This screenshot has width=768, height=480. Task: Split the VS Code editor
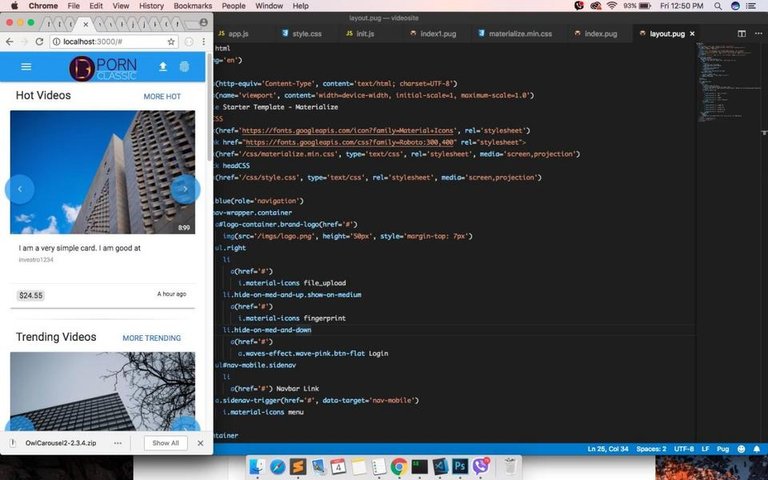(742, 34)
